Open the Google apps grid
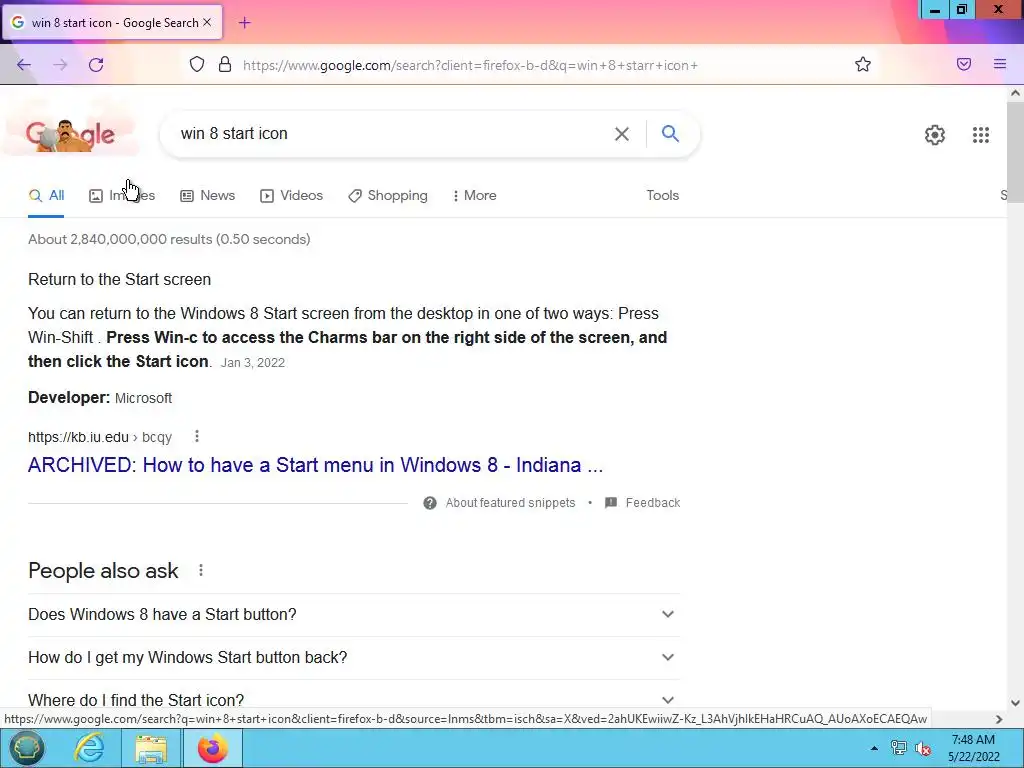Viewport: 1024px width, 768px height. pos(980,135)
